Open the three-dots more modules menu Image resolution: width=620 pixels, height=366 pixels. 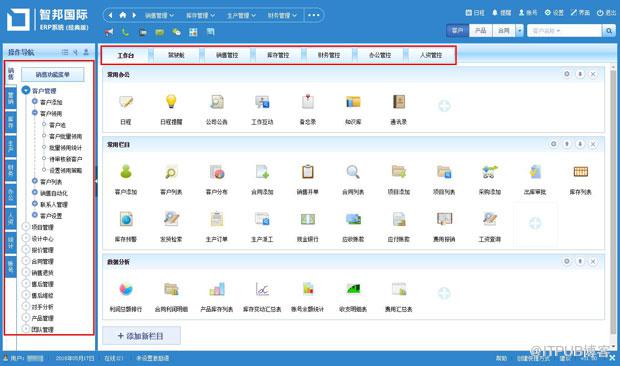coord(314,15)
